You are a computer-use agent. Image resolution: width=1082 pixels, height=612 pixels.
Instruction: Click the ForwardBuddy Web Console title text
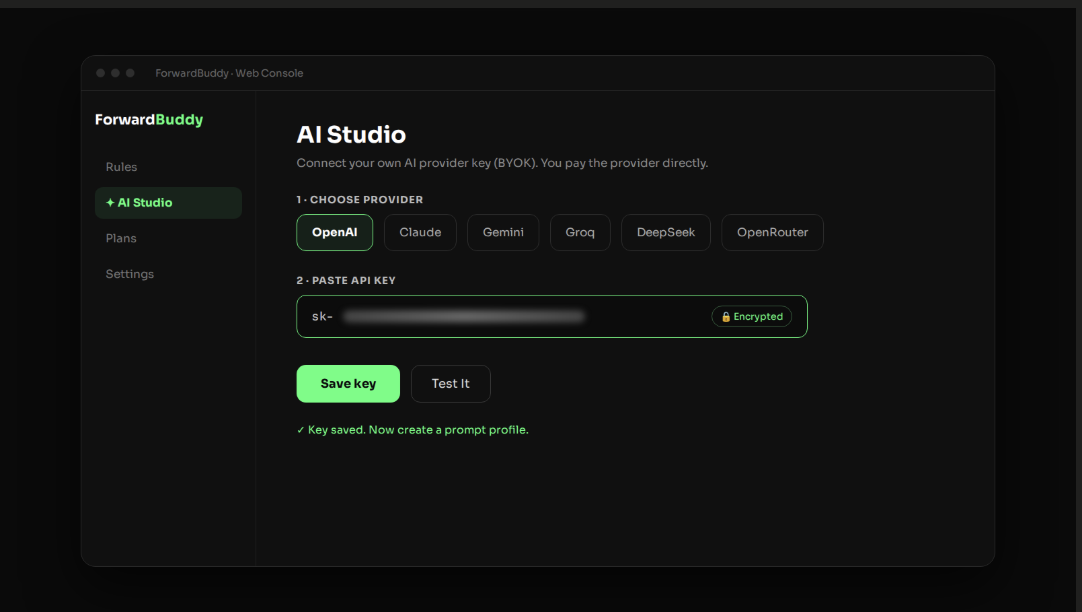click(229, 73)
